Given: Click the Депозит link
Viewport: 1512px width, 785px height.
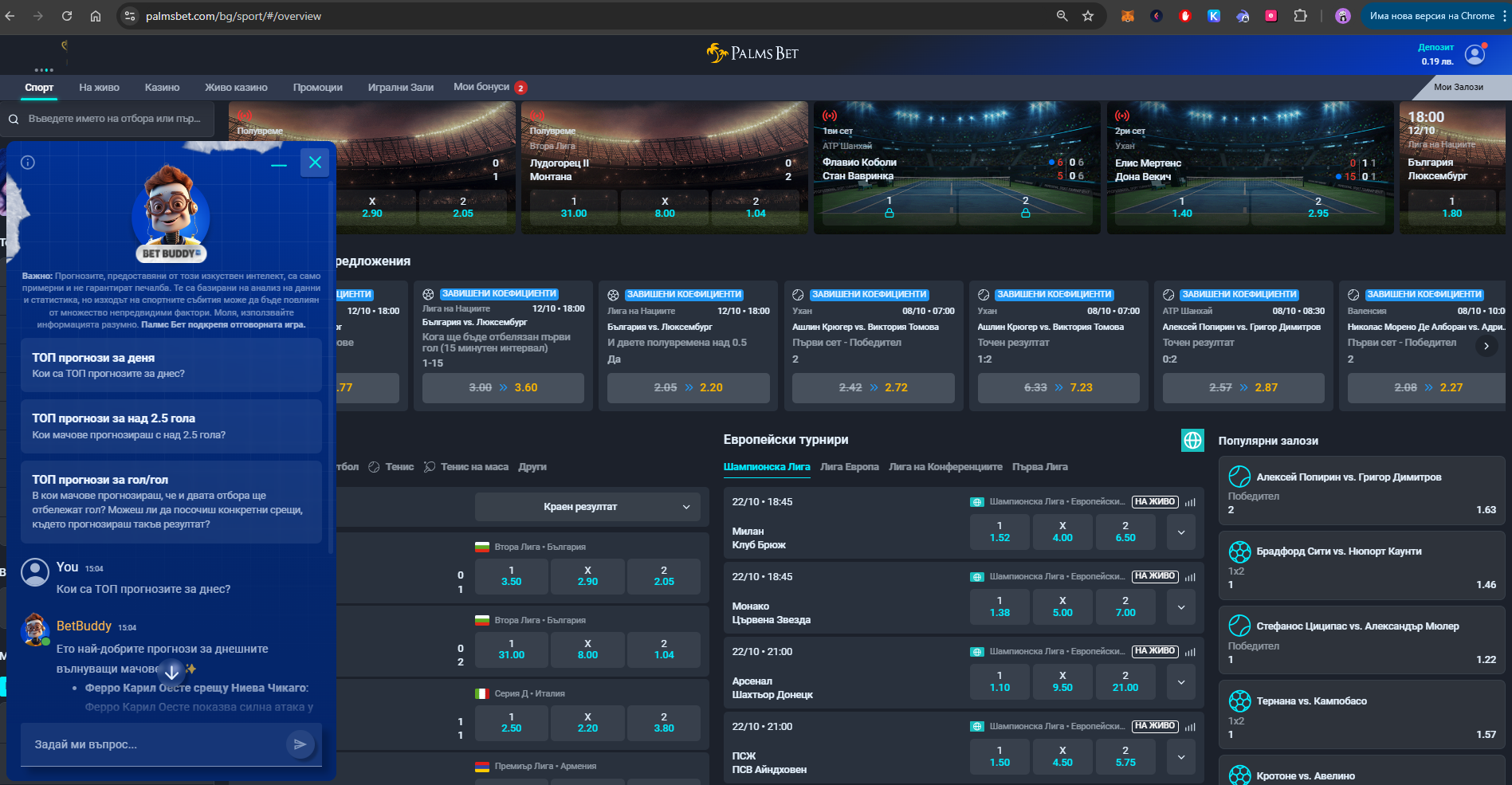Looking at the screenshot, I should click(1435, 47).
